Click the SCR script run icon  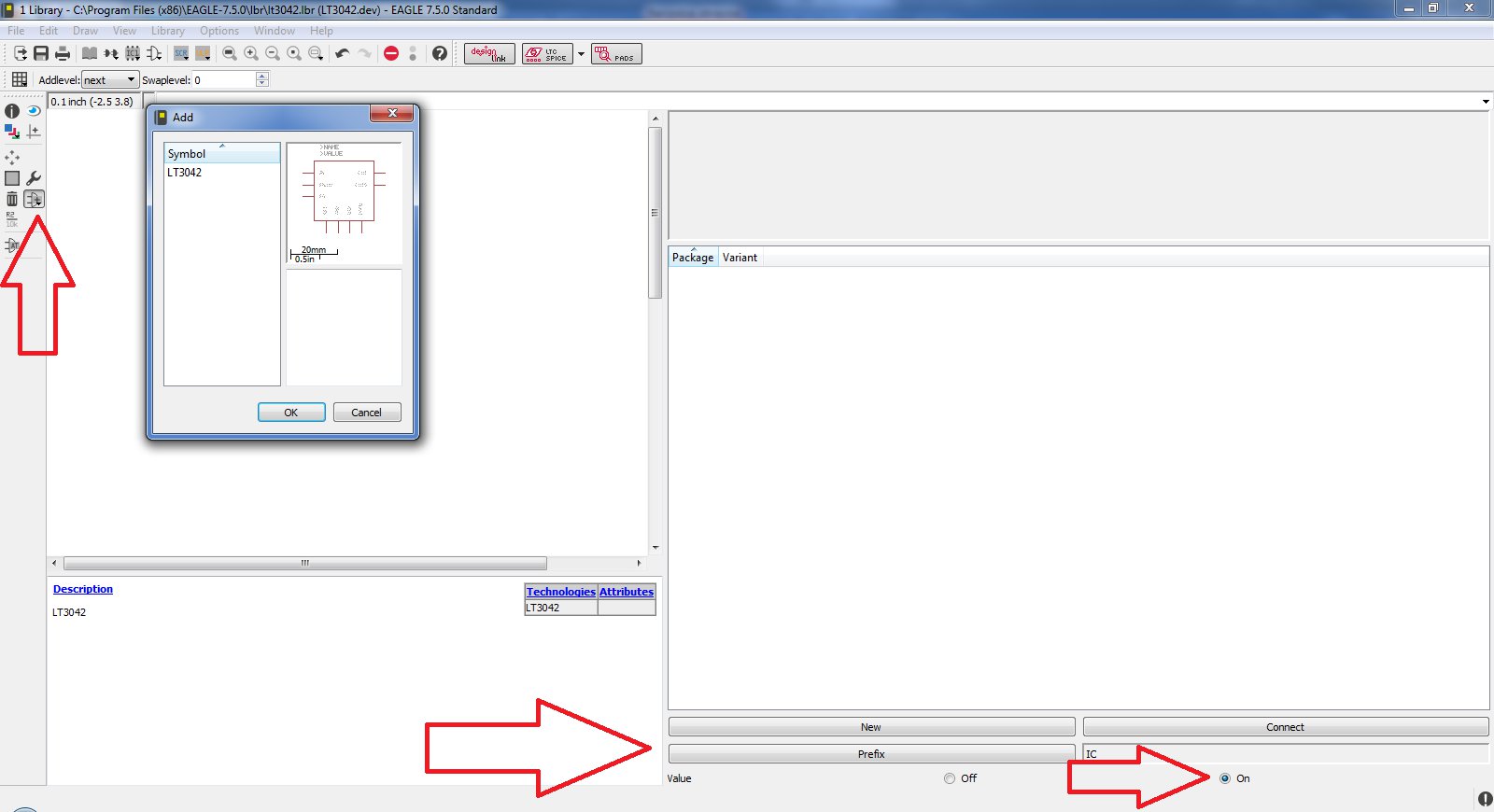(x=181, y=54)
